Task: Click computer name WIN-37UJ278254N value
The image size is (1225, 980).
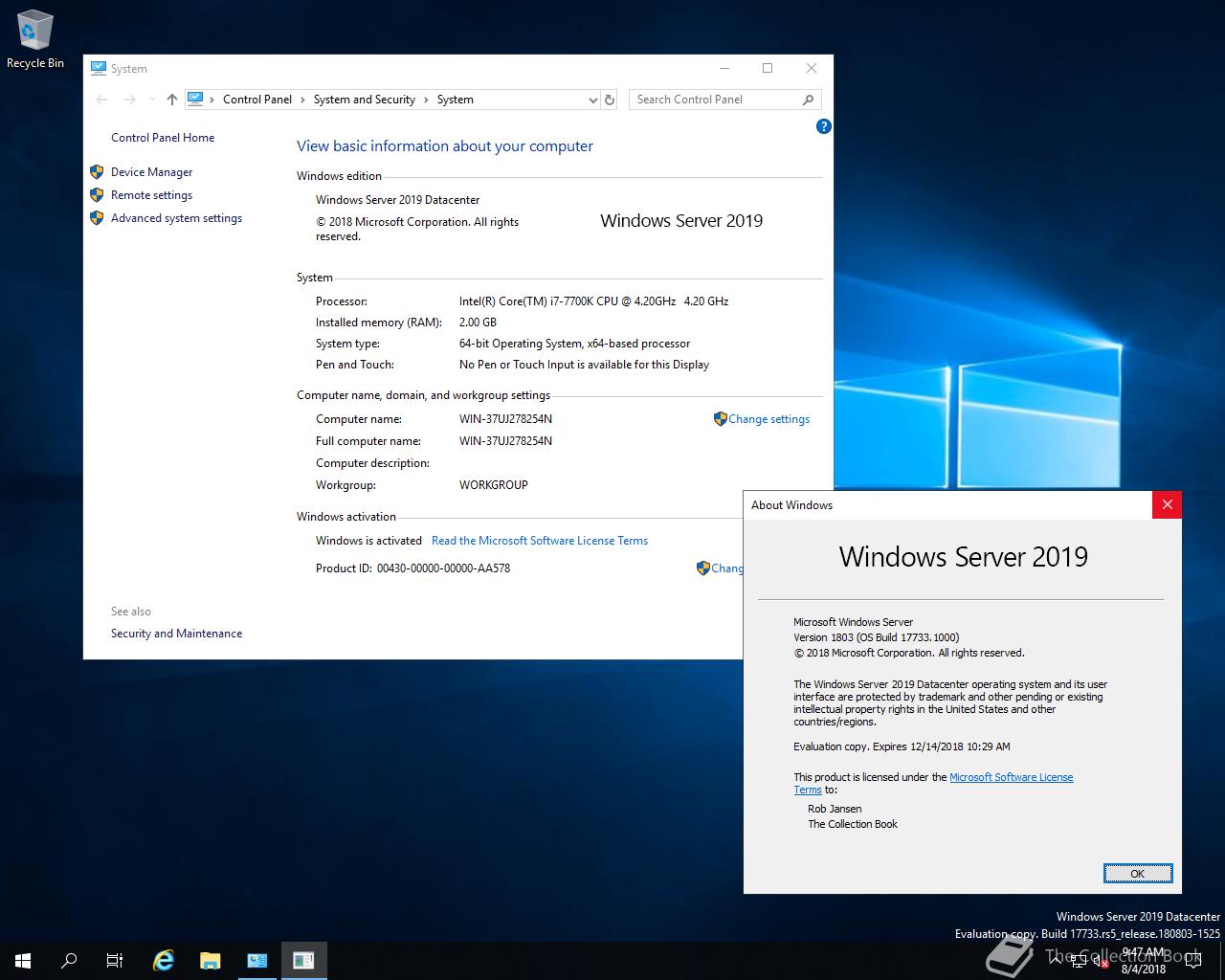Action: pyautogui.click(x=505, y=419)
